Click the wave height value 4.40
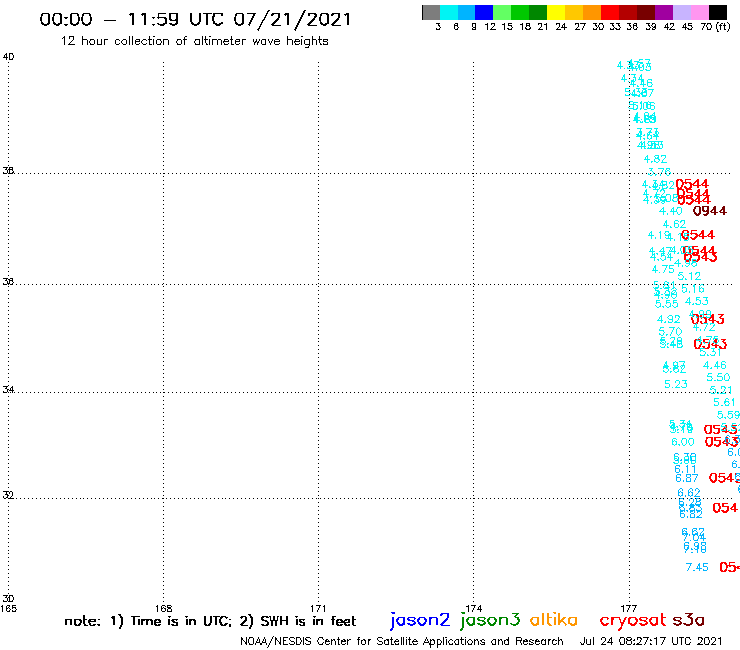Viewport: 740px width, 650px height. [671, 211]
